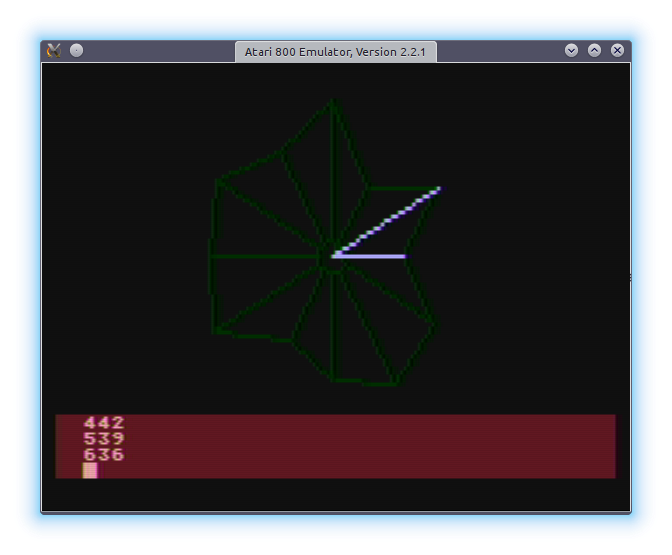
Task: Click the bright horizontal purple line
Action: (369, 256)
